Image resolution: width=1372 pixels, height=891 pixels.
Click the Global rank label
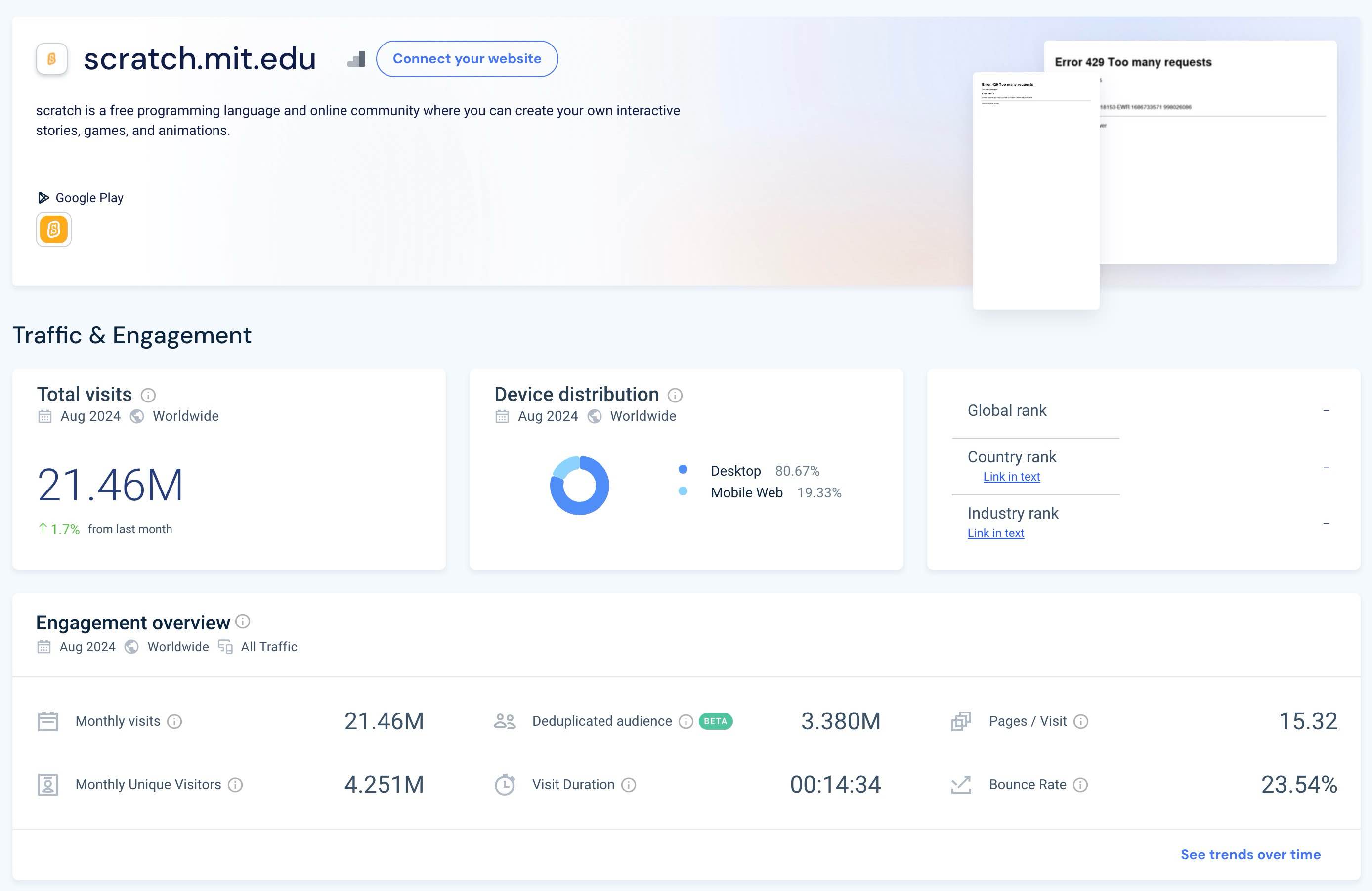pyautogui.click(x=1007, y=410)
